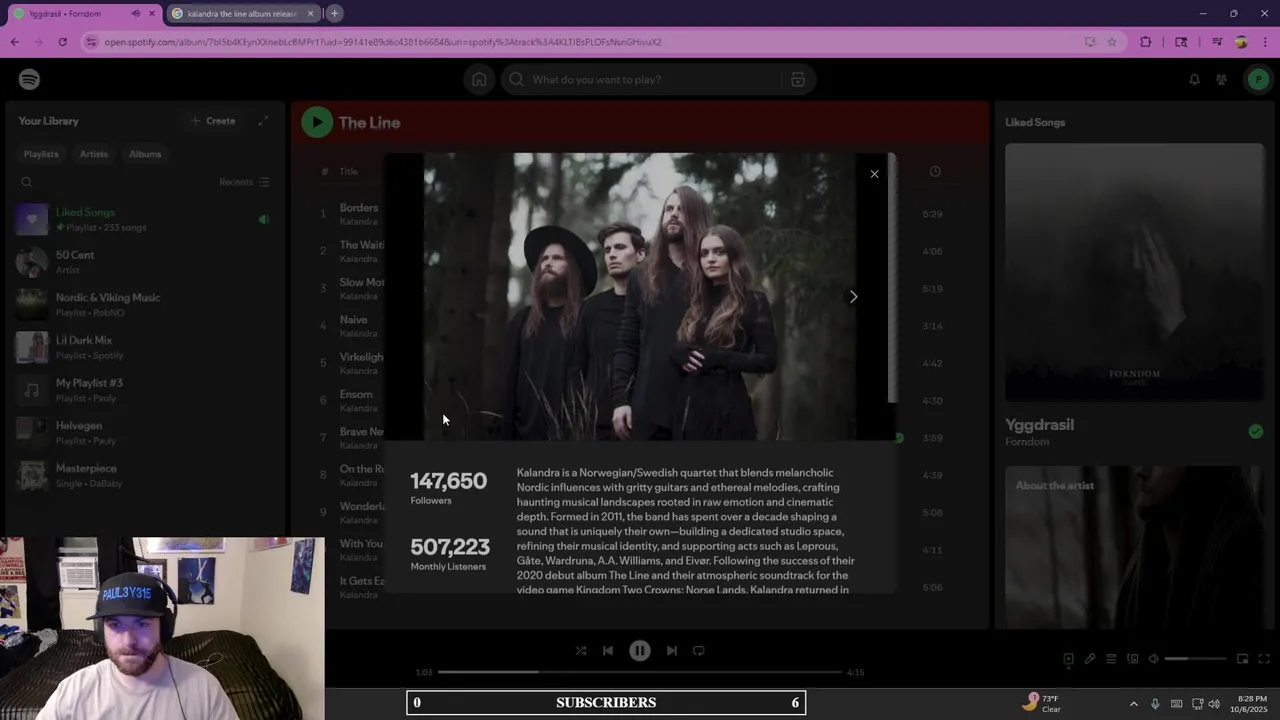Open the Masterpiece single by DaBaby

pos(143,475)
